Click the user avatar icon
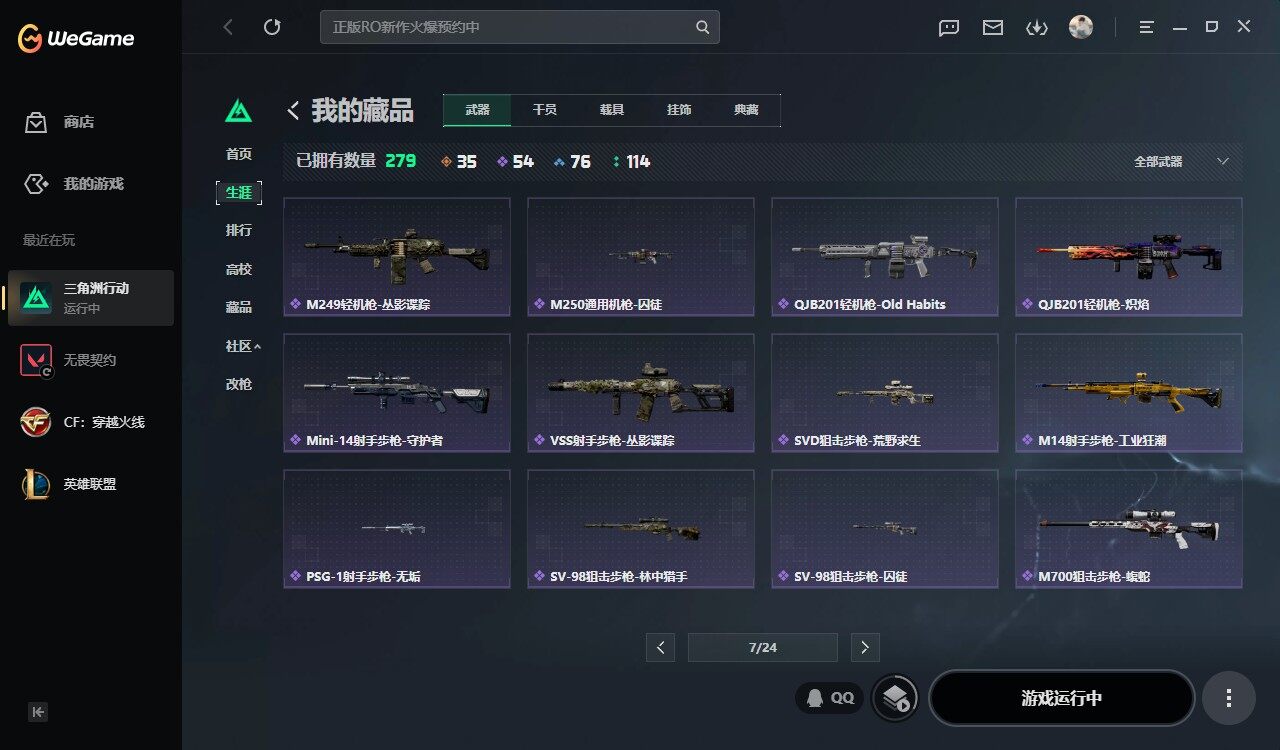This screenshot has height=750, width=1280. pyautogui.click(x=1081, y=27)
